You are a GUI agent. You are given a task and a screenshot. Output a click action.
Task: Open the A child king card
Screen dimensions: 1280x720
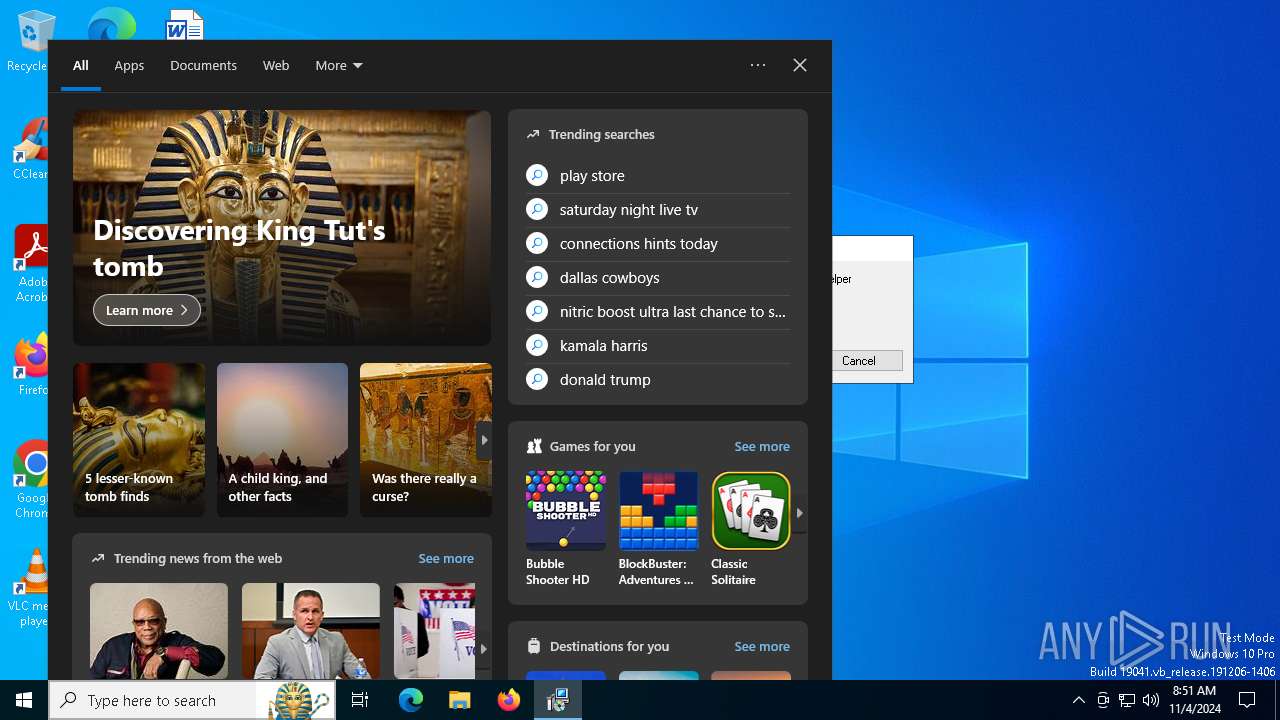[282, 440]
